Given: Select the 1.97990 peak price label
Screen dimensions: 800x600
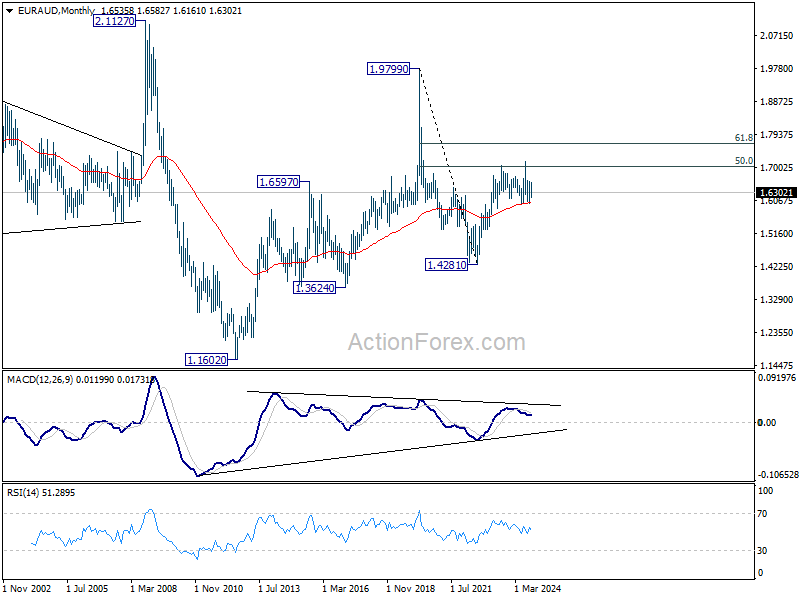Looking at the screenshot, I should 388,69.
